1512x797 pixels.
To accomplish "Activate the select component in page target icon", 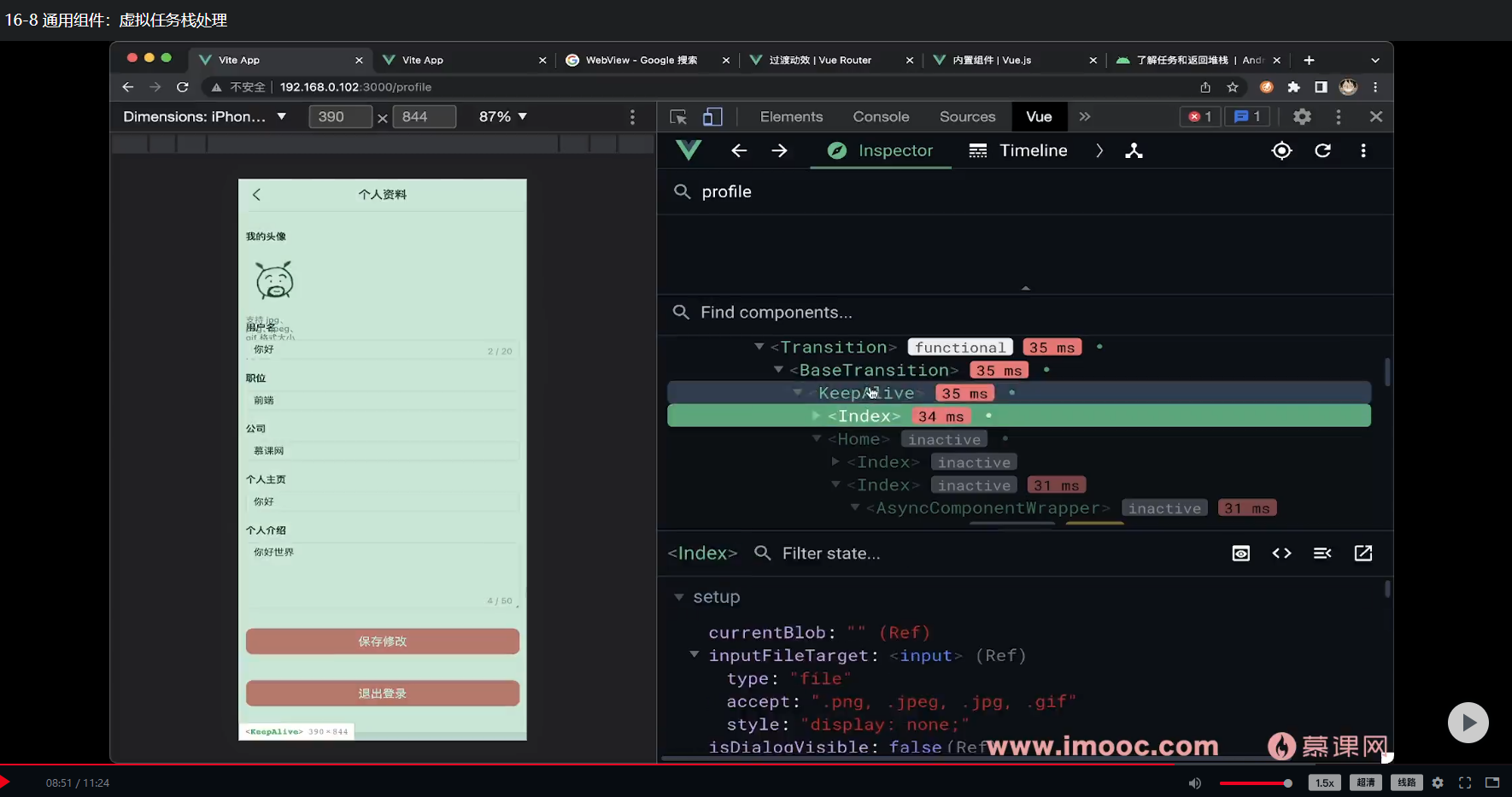I will tap(1281, 150).
